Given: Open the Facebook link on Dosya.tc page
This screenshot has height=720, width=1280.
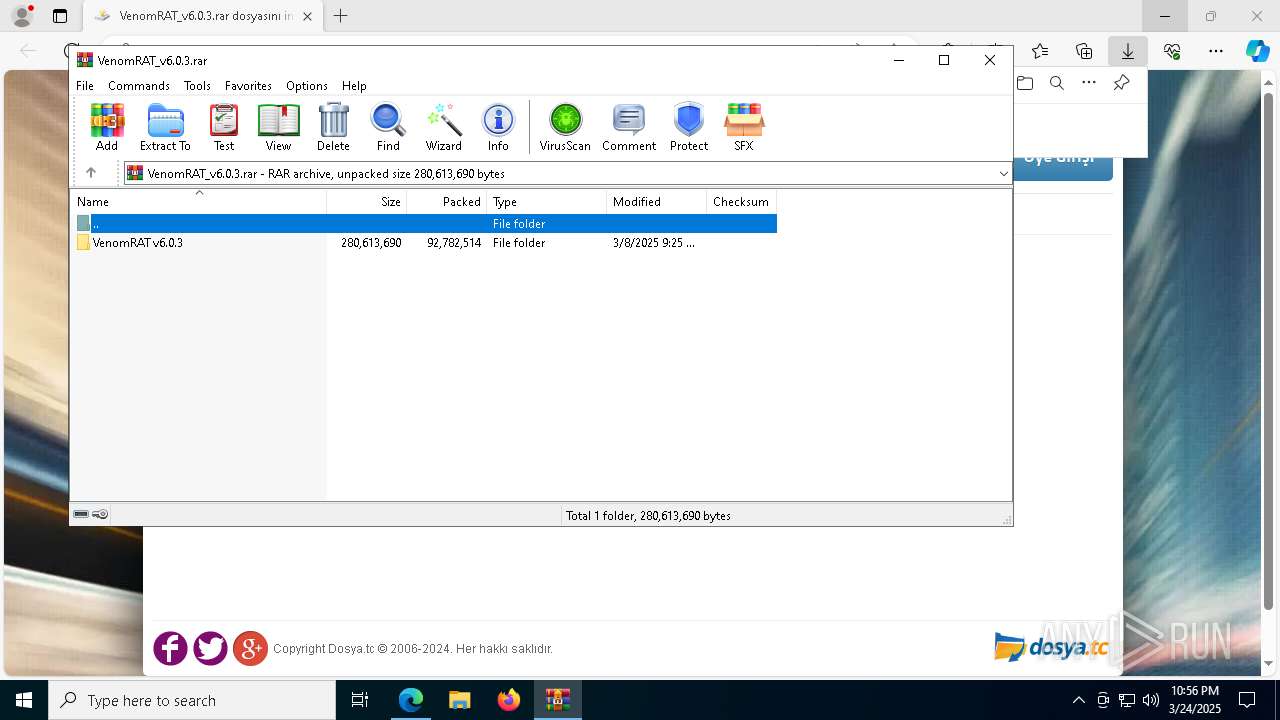Looking at the screenshot, I should coord(170,648).
